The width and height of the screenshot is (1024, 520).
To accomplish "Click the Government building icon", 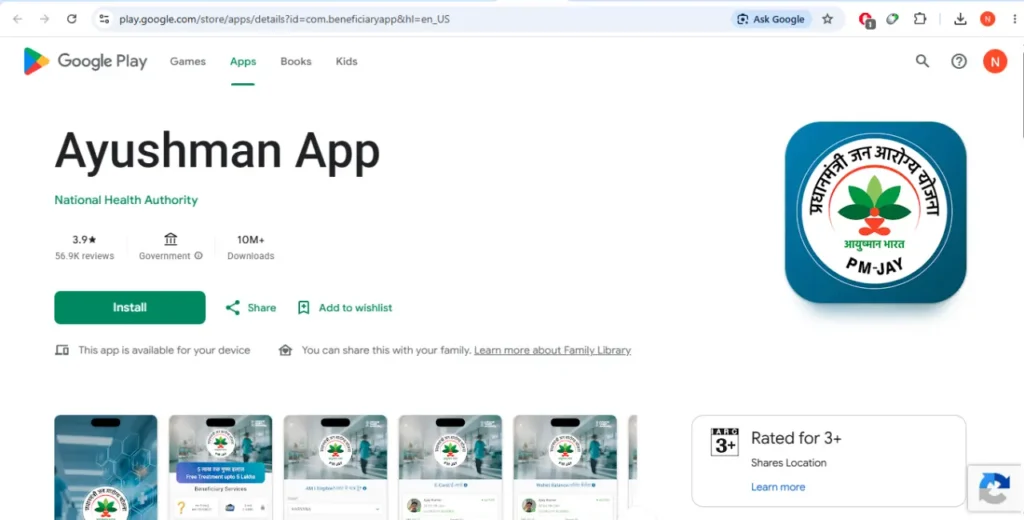I will coord(170,239).
